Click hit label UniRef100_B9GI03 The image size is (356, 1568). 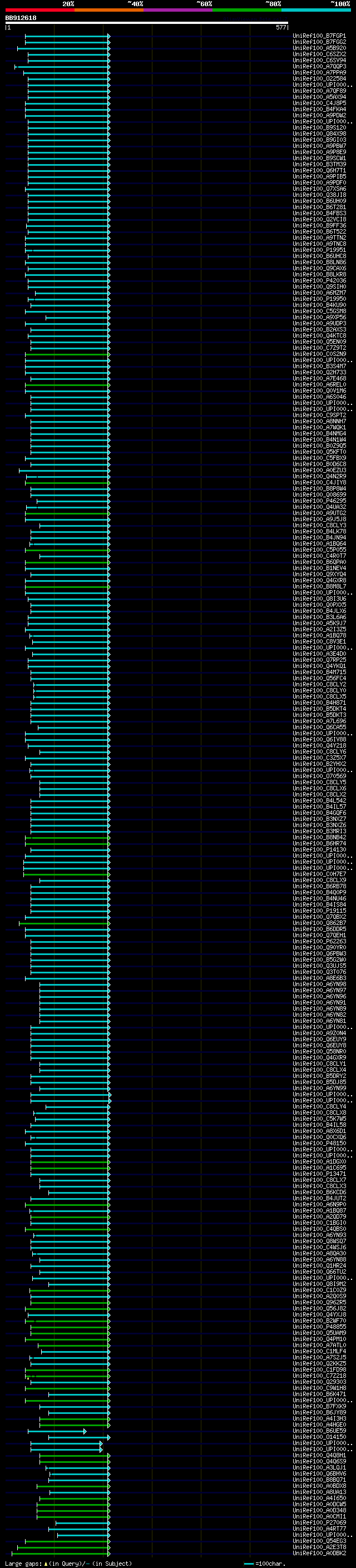[x=319, y=140]
